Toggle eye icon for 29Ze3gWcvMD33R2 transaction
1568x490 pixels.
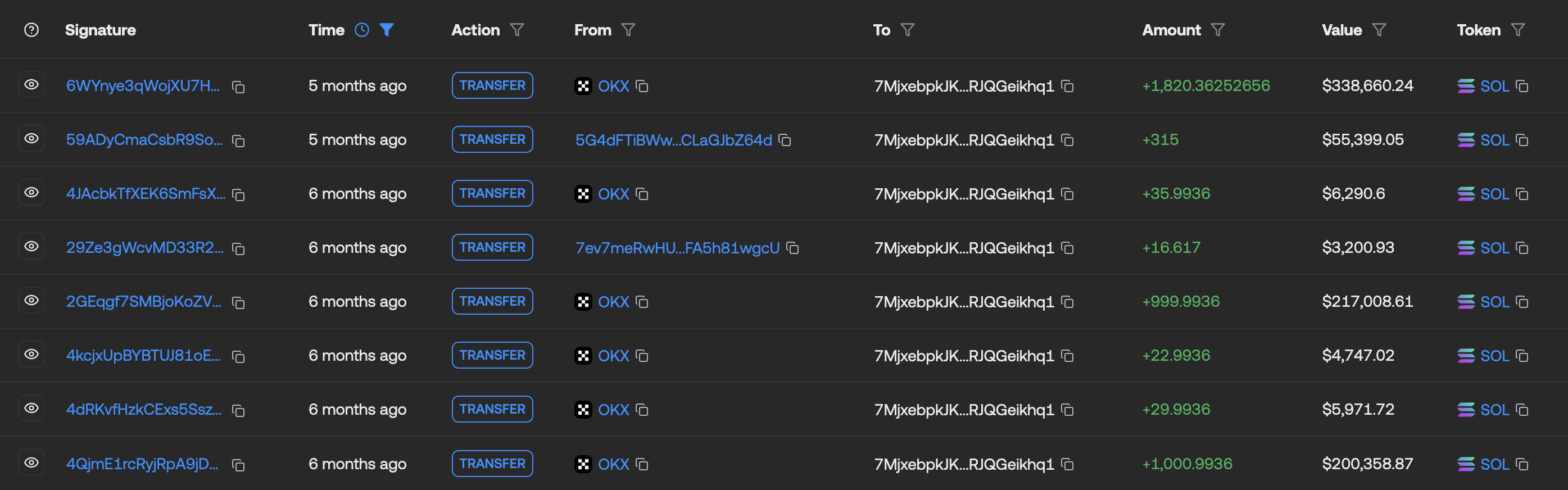(x=31, y=247)
